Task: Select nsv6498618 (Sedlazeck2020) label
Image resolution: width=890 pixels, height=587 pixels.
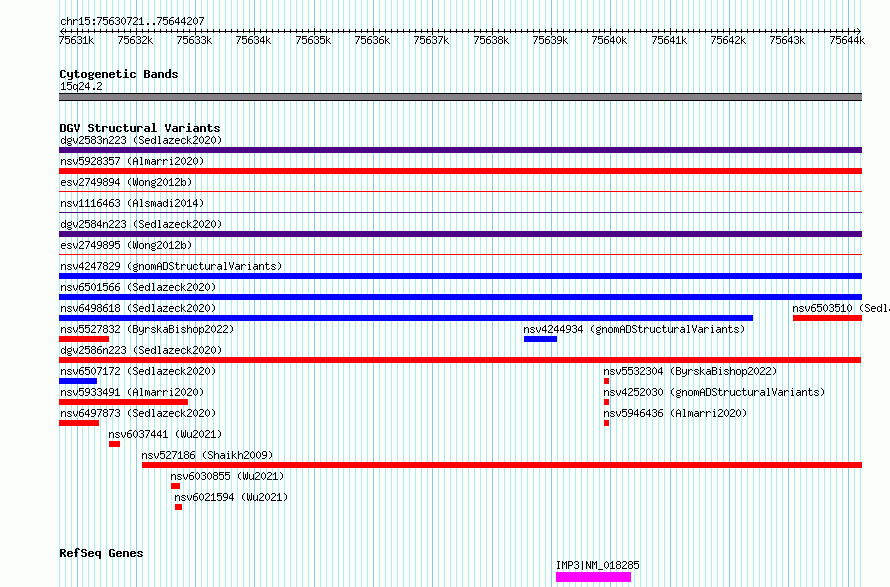Action: tap(138, 308)
